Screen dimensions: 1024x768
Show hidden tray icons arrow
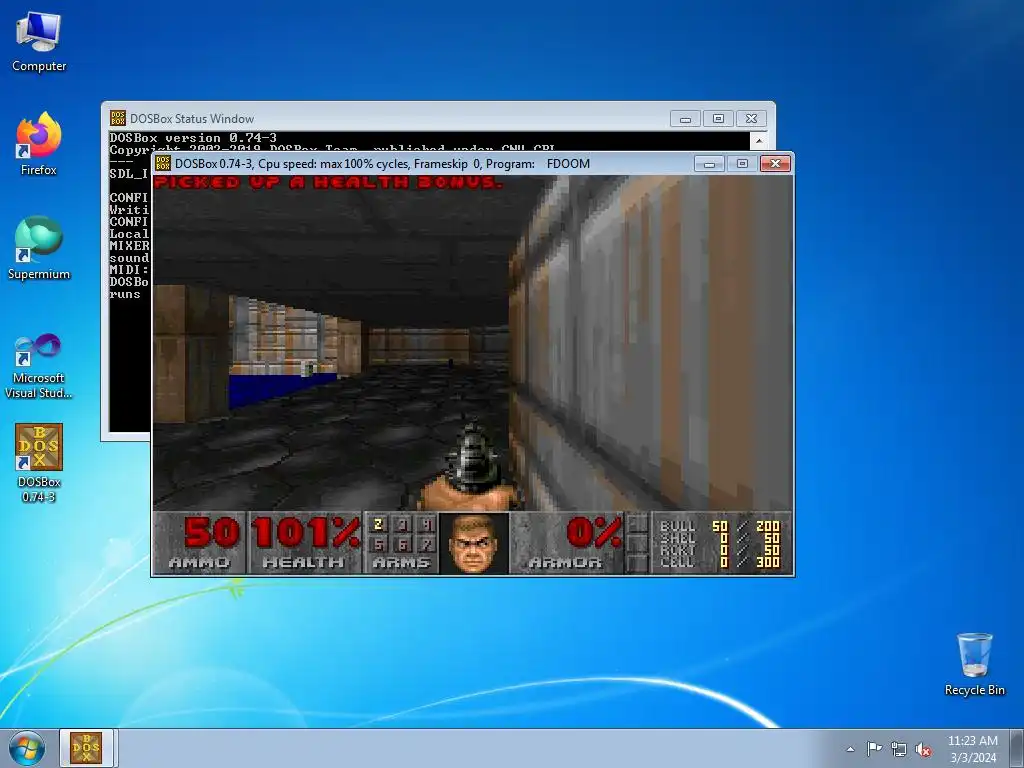(850, 749)
